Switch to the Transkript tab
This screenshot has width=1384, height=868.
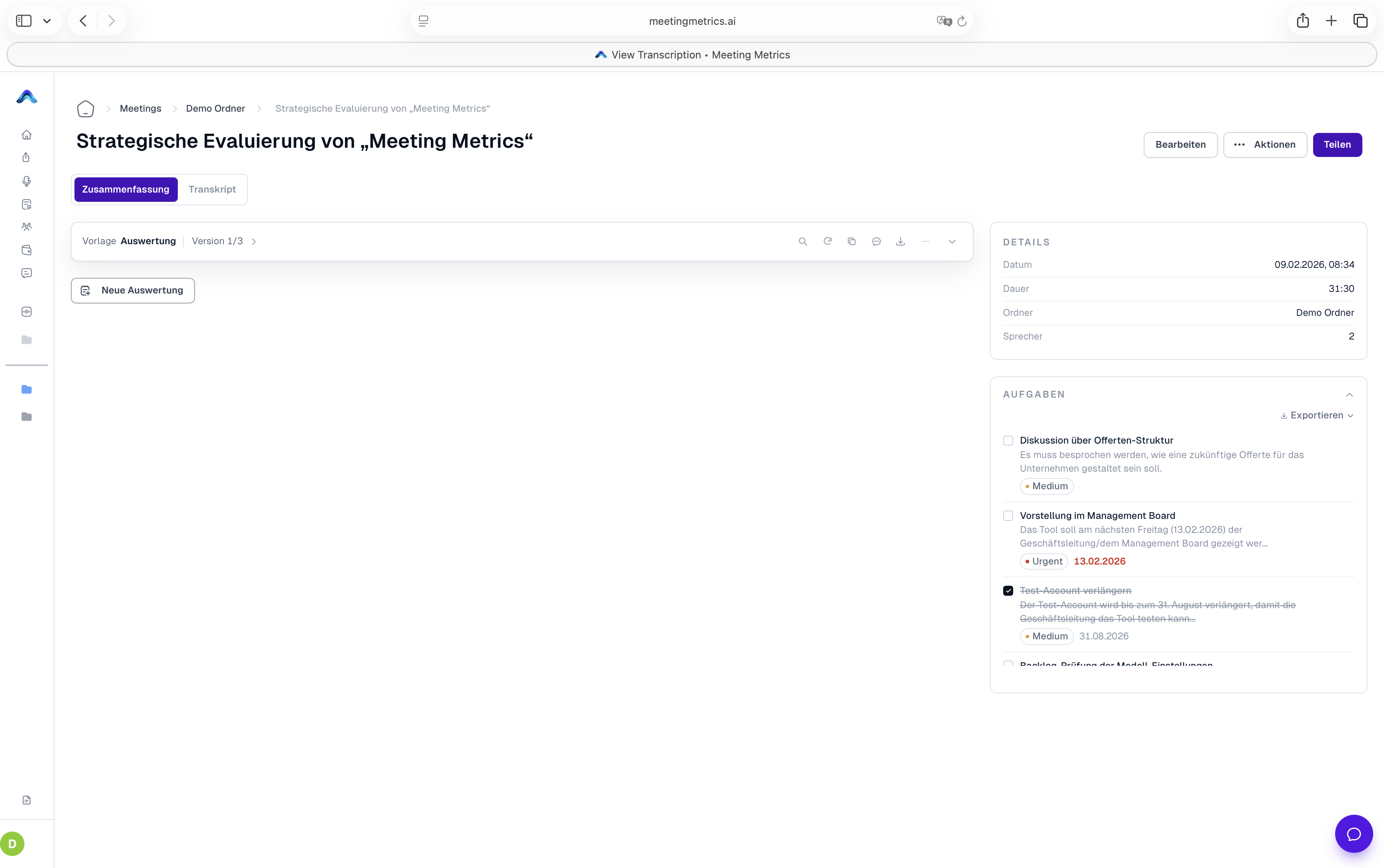click(x=212, y=189)
